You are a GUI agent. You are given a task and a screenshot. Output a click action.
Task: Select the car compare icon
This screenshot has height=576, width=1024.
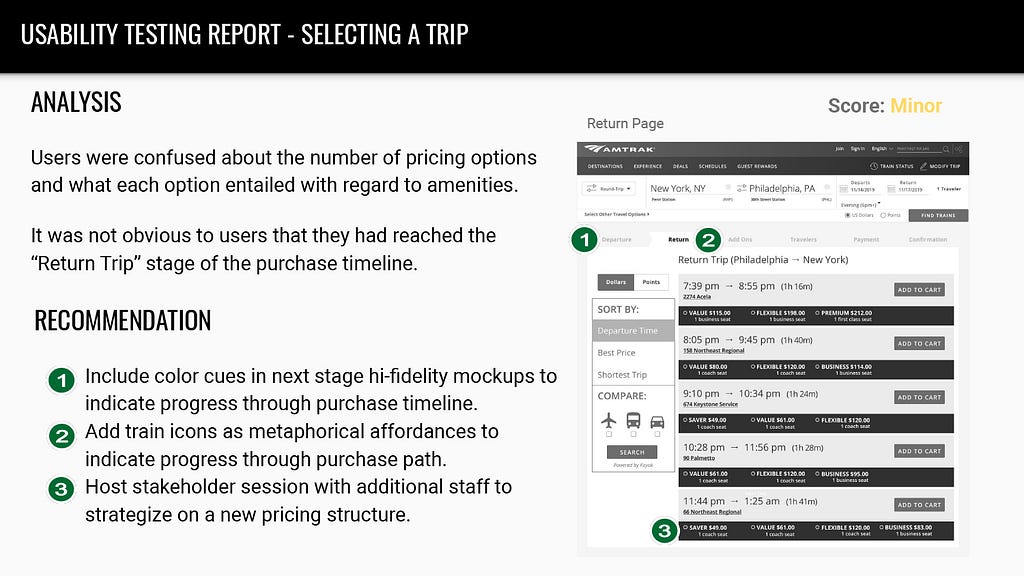pos(657,422)
